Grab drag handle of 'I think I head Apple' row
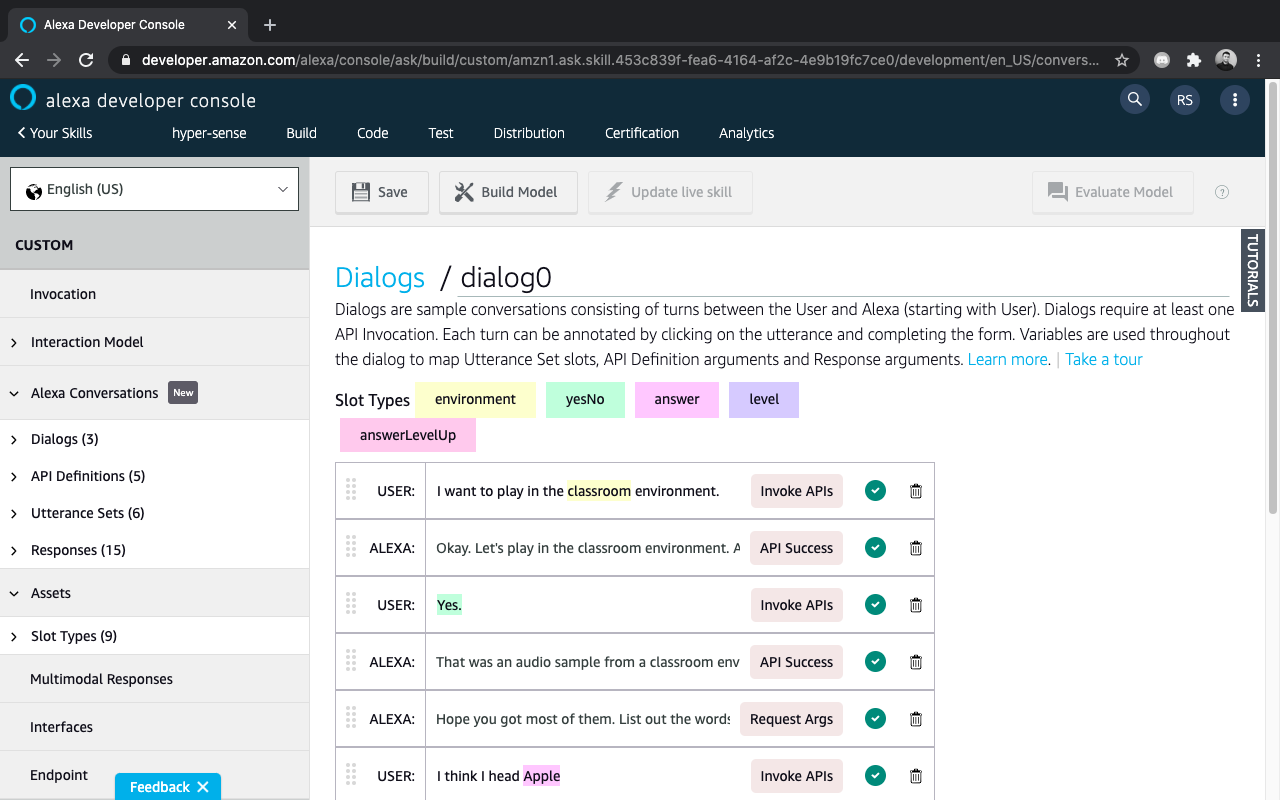 [351, 774]
